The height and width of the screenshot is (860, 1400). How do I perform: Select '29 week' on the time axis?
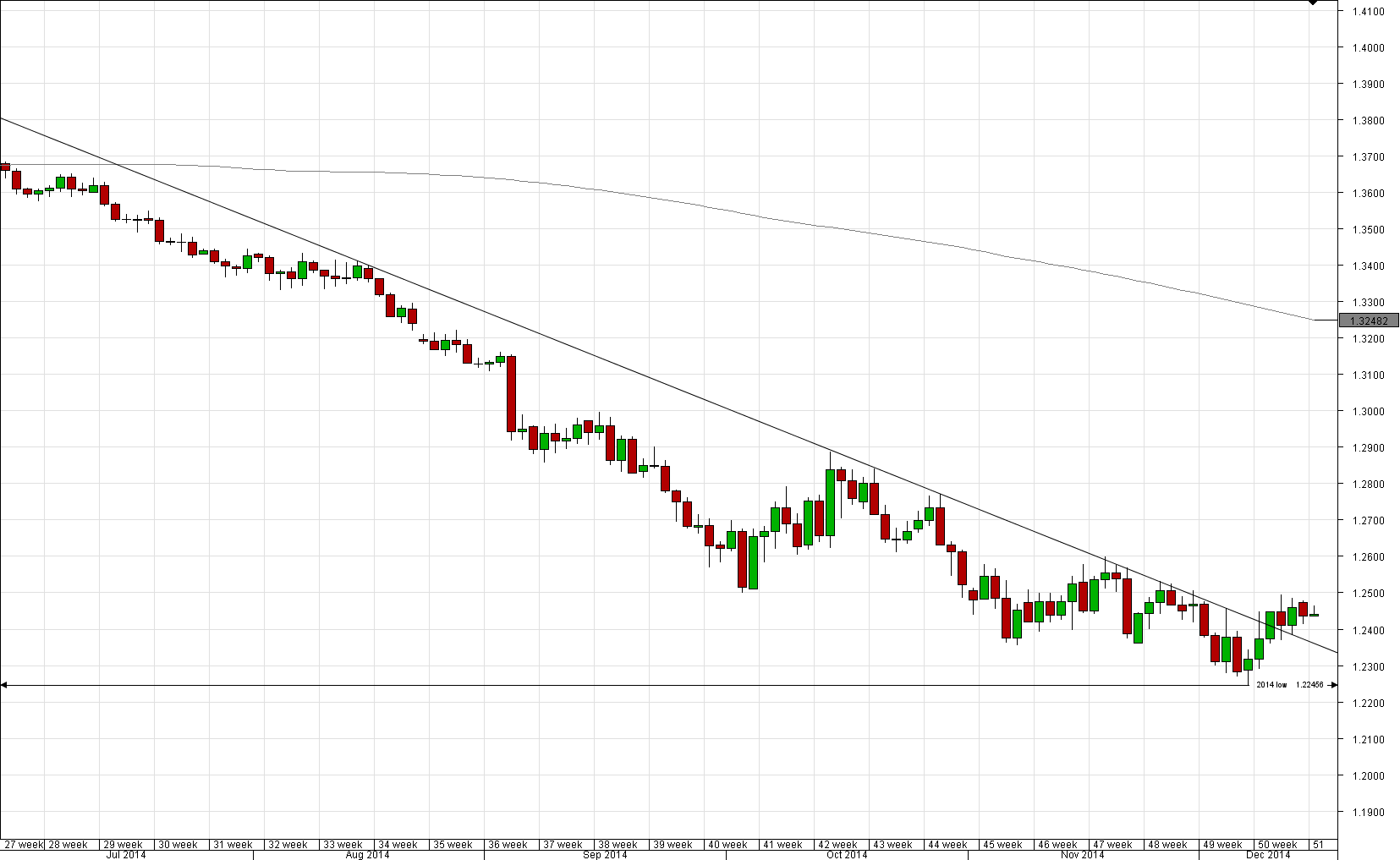click(123, 844)
